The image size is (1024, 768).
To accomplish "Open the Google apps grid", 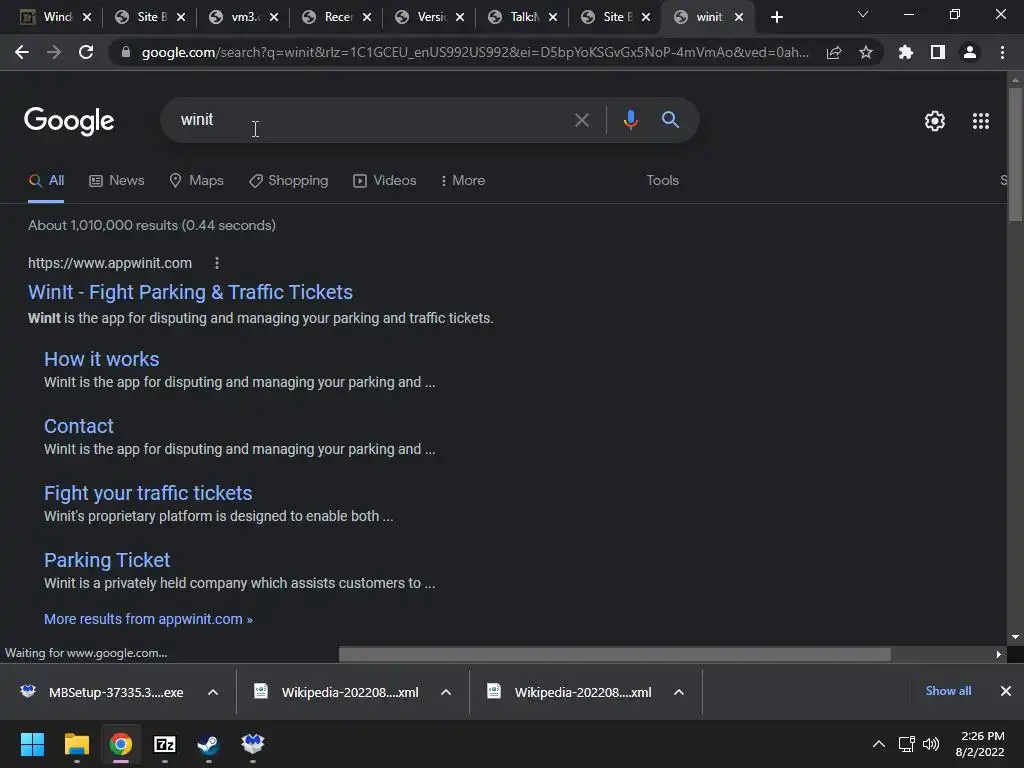I will point(980,121).
